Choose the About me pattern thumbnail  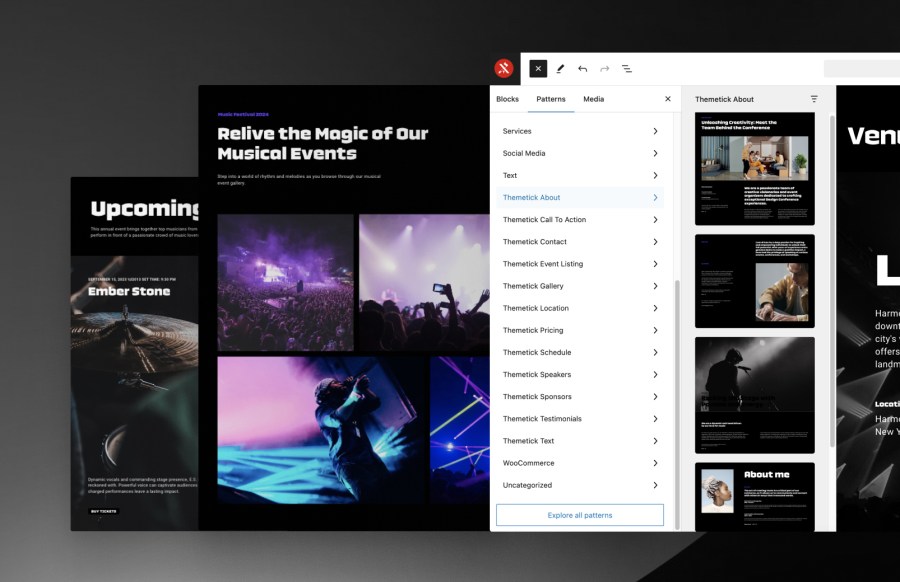(755, 496)
